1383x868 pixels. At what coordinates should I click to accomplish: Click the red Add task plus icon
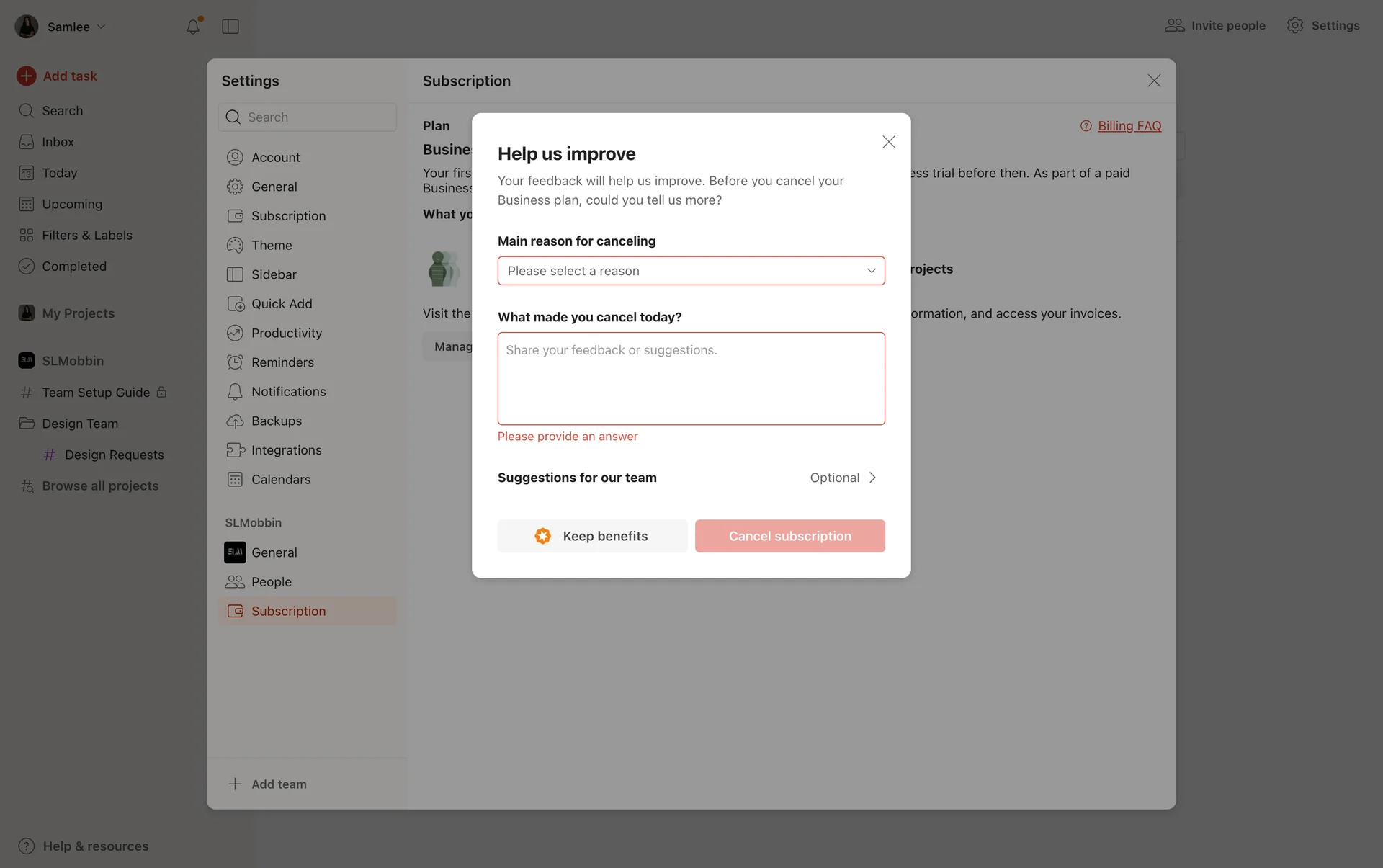pyautogui.click(x=27, y=76)
